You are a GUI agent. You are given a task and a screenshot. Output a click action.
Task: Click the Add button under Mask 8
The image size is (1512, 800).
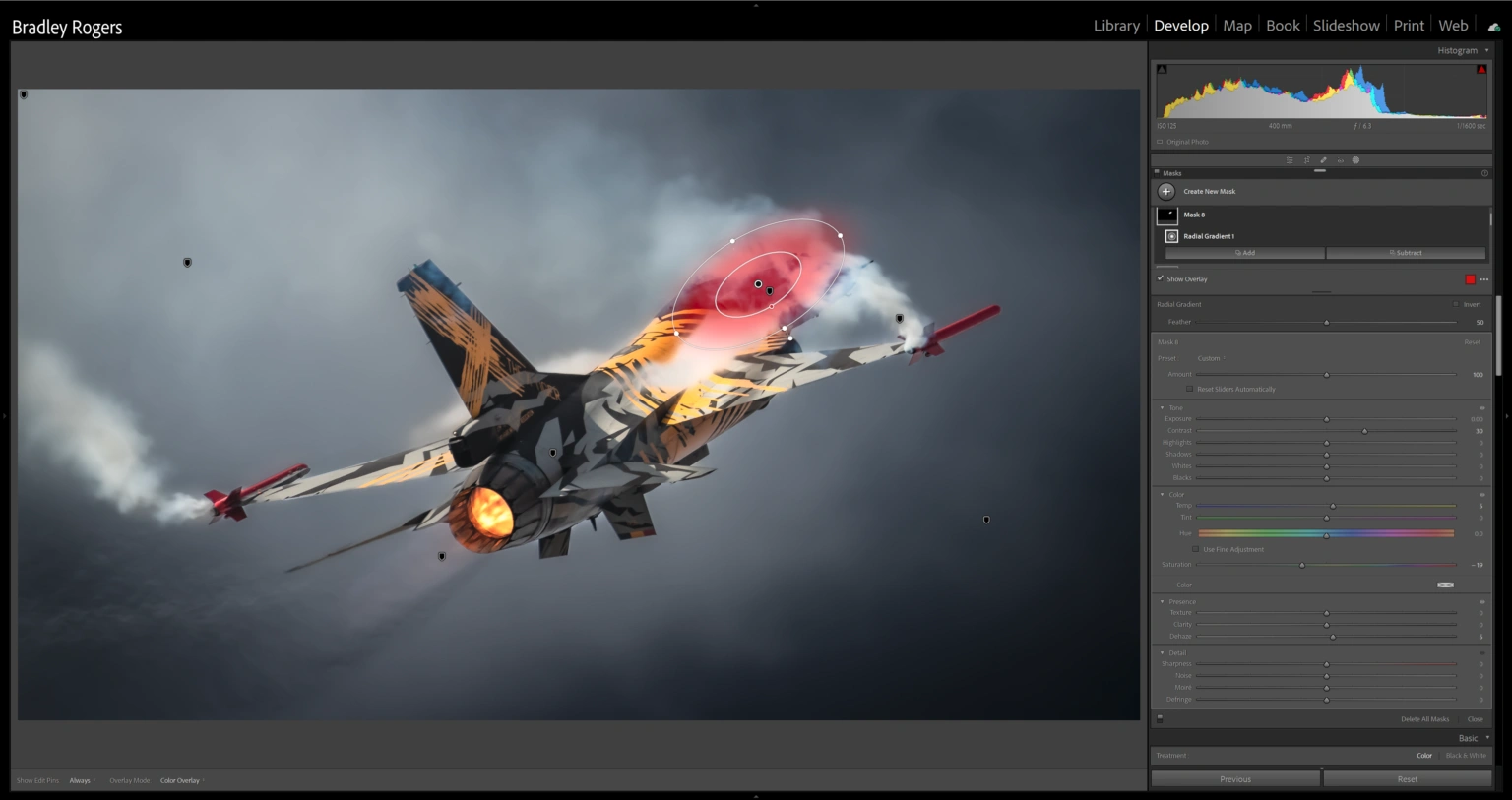(x=1245, y=253)
